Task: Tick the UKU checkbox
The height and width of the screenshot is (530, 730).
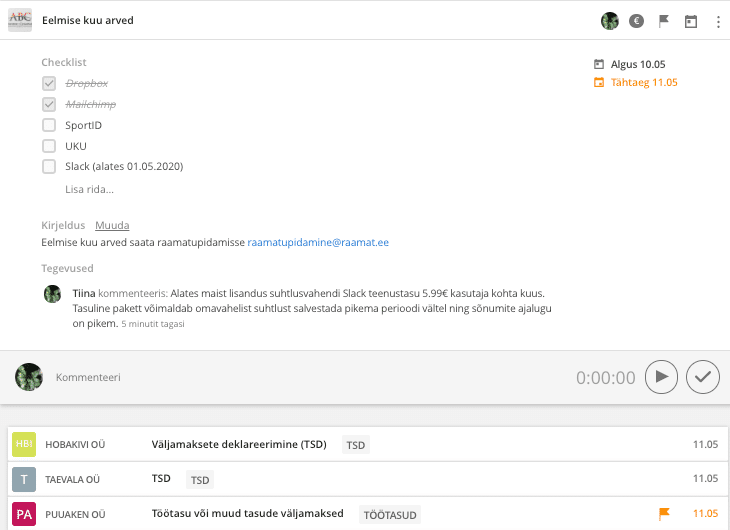Action: click(49, 146)
